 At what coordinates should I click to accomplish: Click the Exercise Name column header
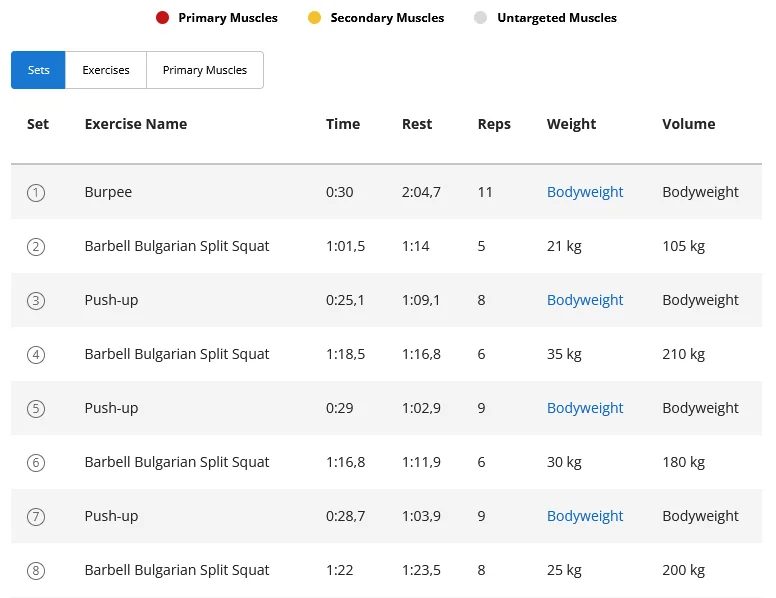pos(136,124)
